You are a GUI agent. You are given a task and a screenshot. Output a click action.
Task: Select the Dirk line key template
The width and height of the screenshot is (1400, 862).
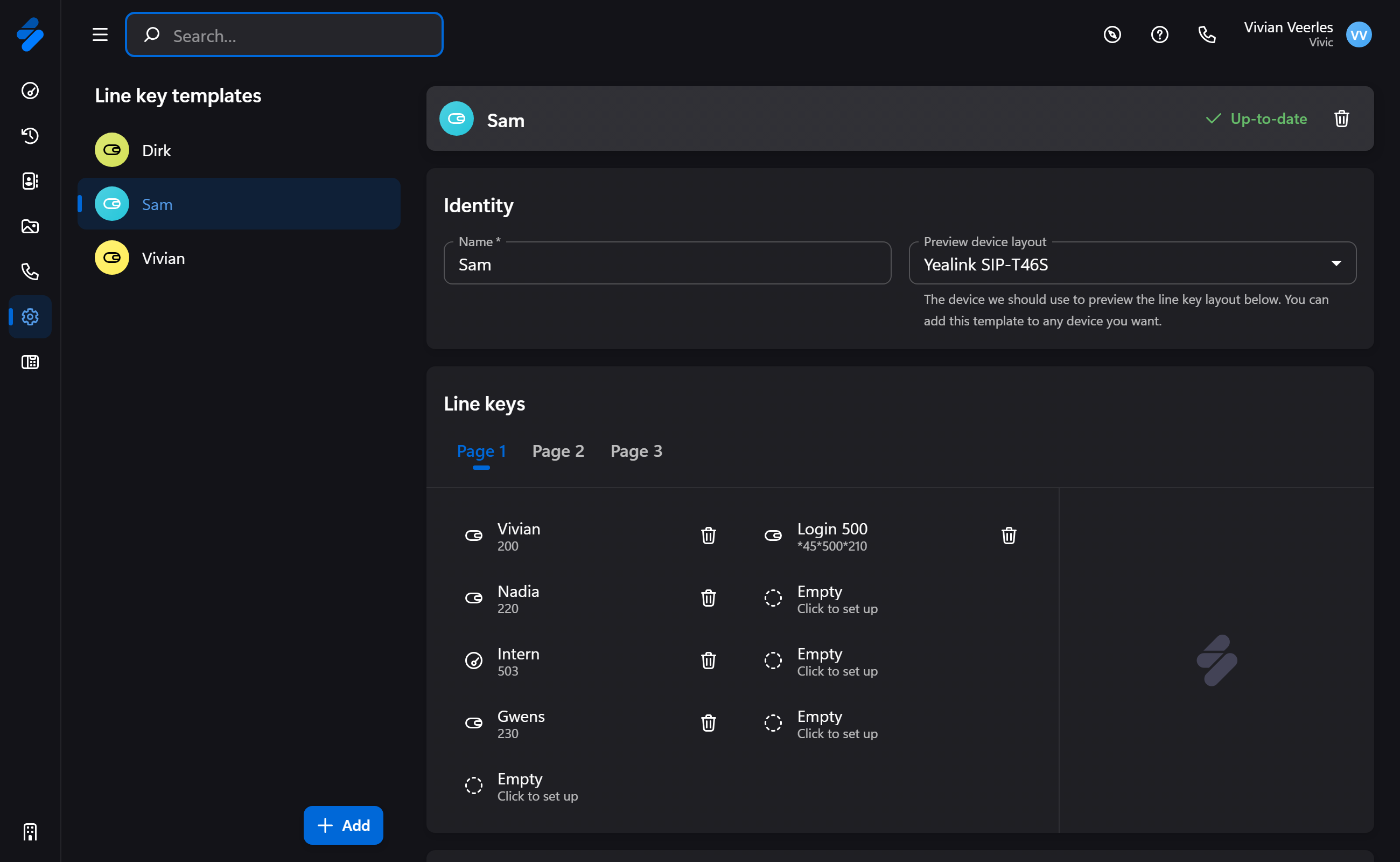tap(239, 150)
